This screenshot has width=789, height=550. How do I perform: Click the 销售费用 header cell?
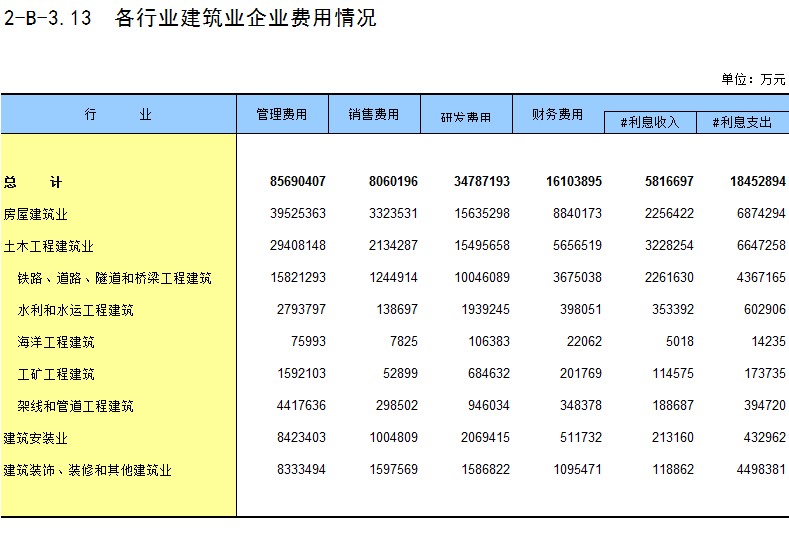tap(374, 115)
